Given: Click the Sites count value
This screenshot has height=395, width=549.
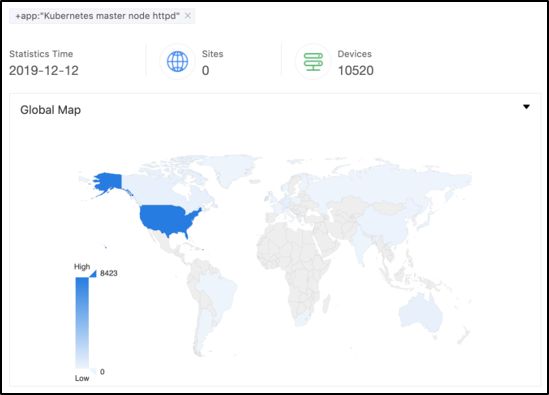Looking at the screenshot, I should pos(206,70).
